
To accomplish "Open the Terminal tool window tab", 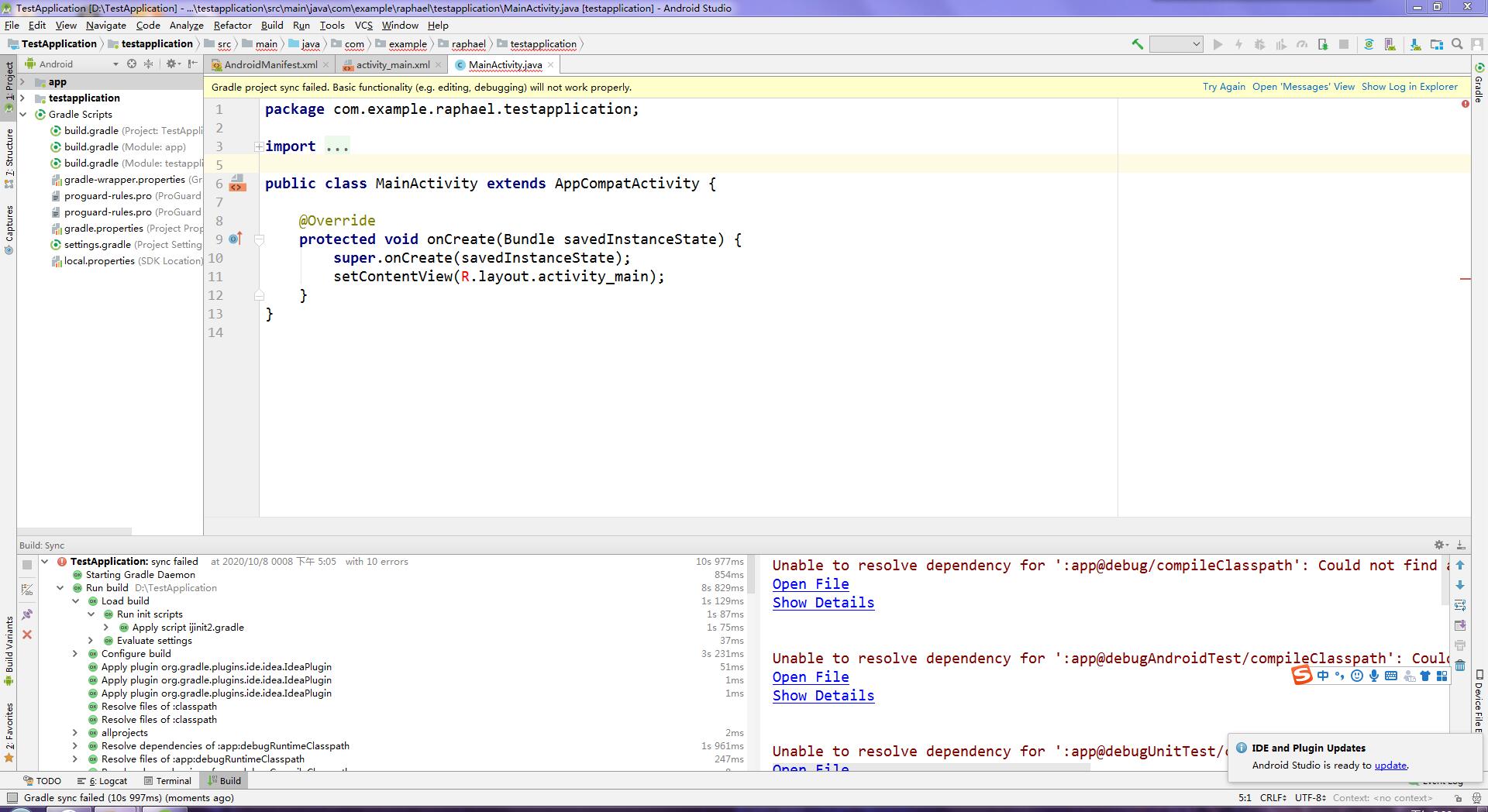I will point(167,781).
